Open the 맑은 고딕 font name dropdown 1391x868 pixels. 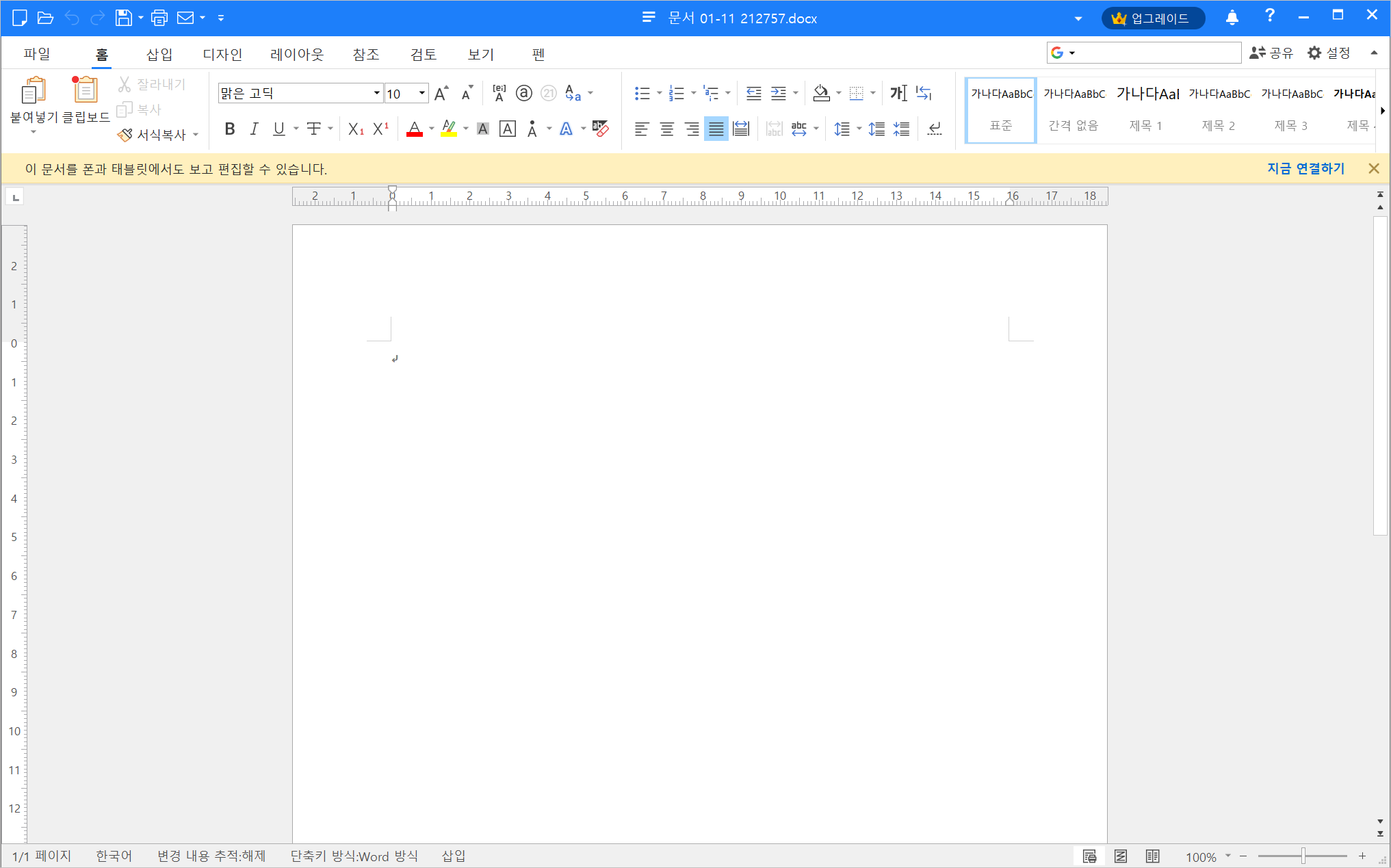(x=376, y=93)
